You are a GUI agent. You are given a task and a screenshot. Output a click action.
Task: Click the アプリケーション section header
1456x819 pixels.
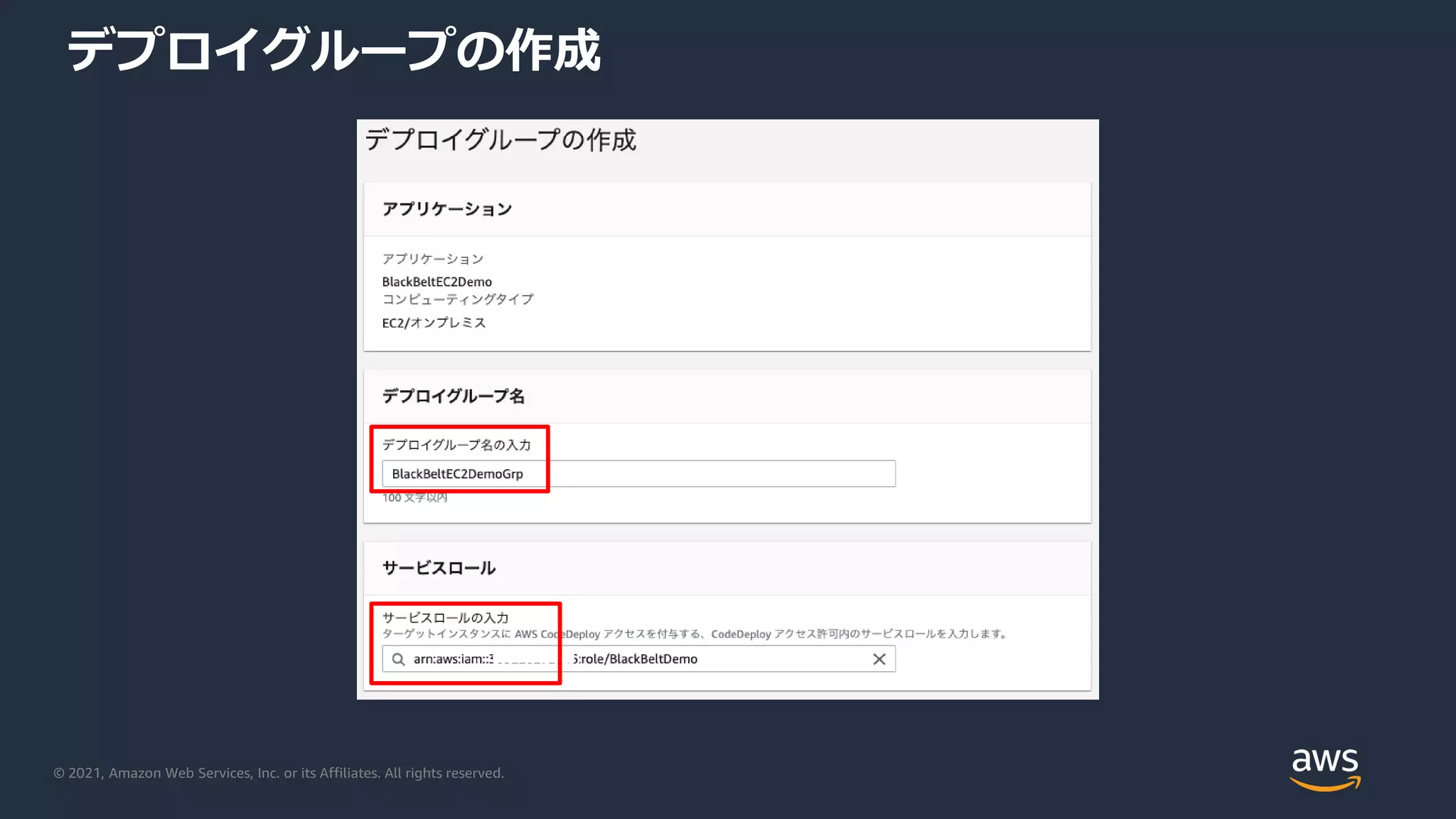447,209
